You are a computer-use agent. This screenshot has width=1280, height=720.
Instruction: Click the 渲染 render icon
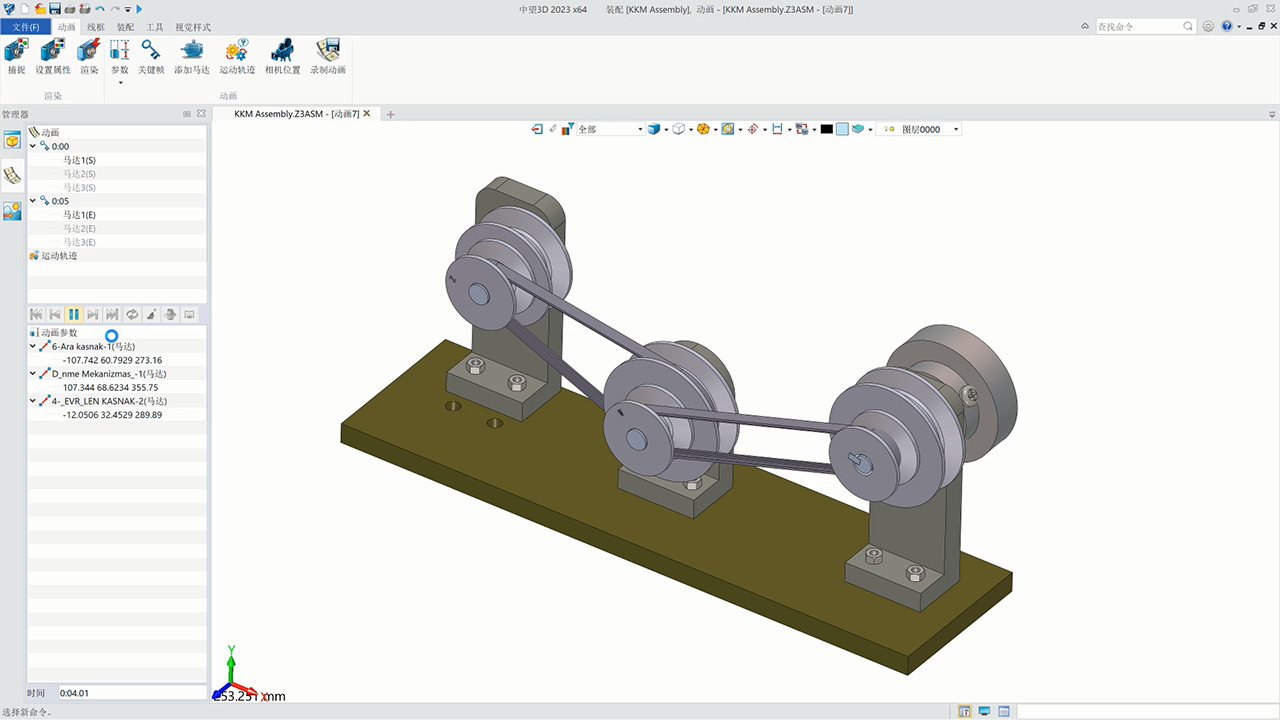pos(89,52)
